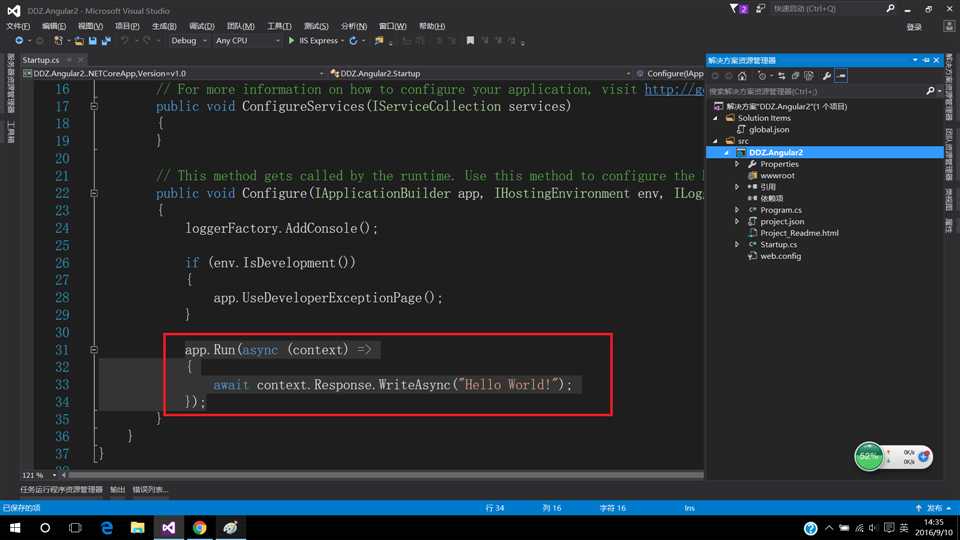Start debugging with green IIS Express play icon
The image size is (960, 540).
click(291, 40)
